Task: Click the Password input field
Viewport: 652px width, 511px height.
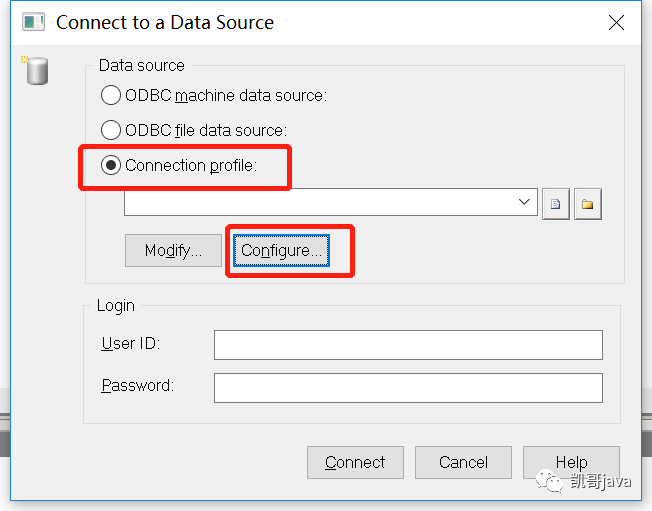Action: [408, 388]
